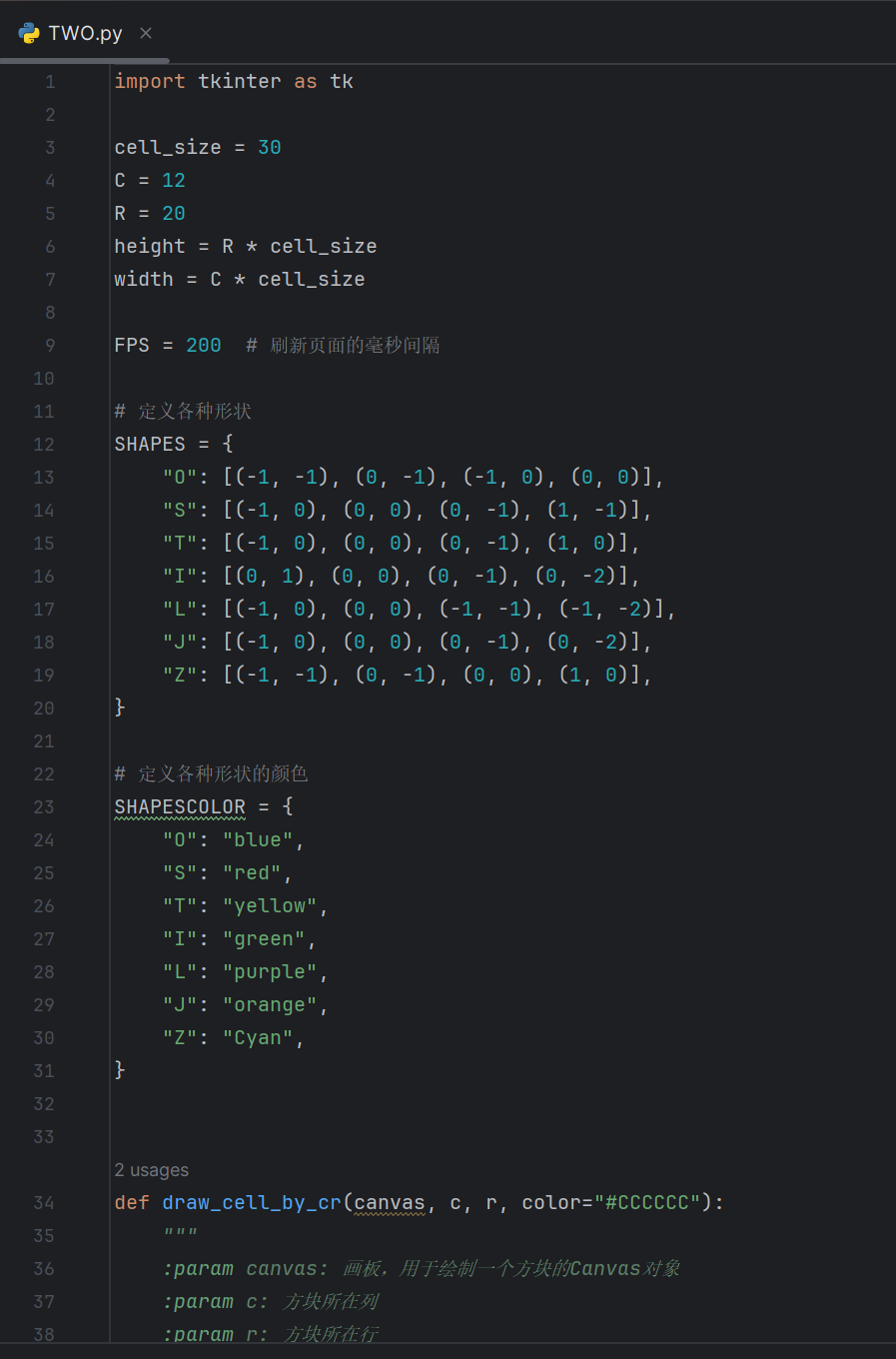Viewport: 896px width, 1359px height.
Task: Click the opening brace after SHAPESCOLOR
Action: [x=288, y=806]
